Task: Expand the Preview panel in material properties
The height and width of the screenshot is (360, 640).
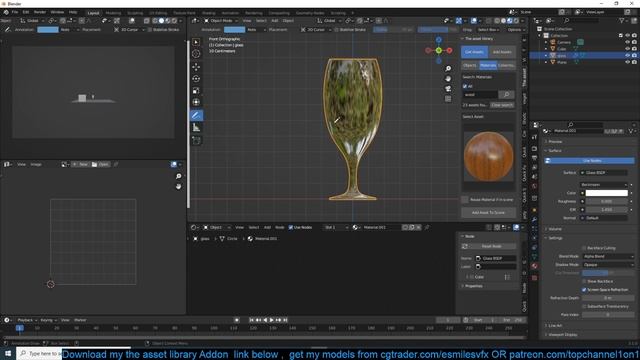Action: (555, 142)
